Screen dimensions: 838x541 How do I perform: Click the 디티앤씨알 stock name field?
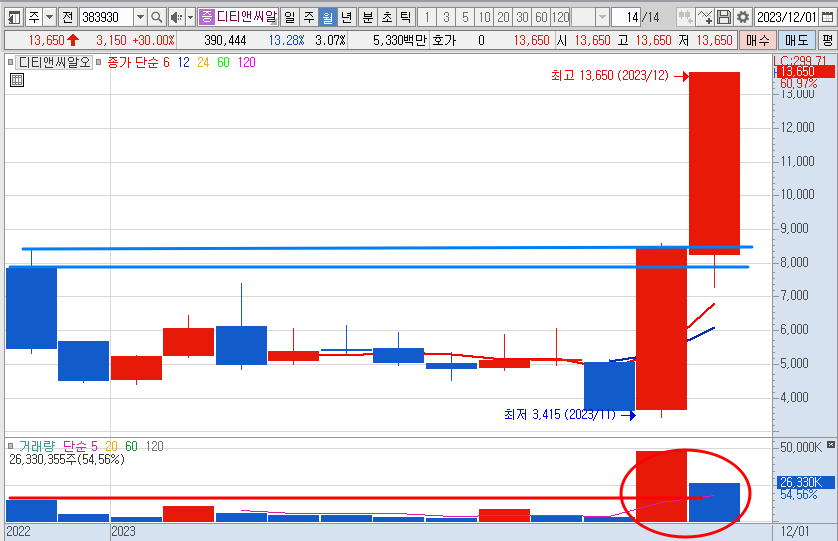(x=246, y=17)
